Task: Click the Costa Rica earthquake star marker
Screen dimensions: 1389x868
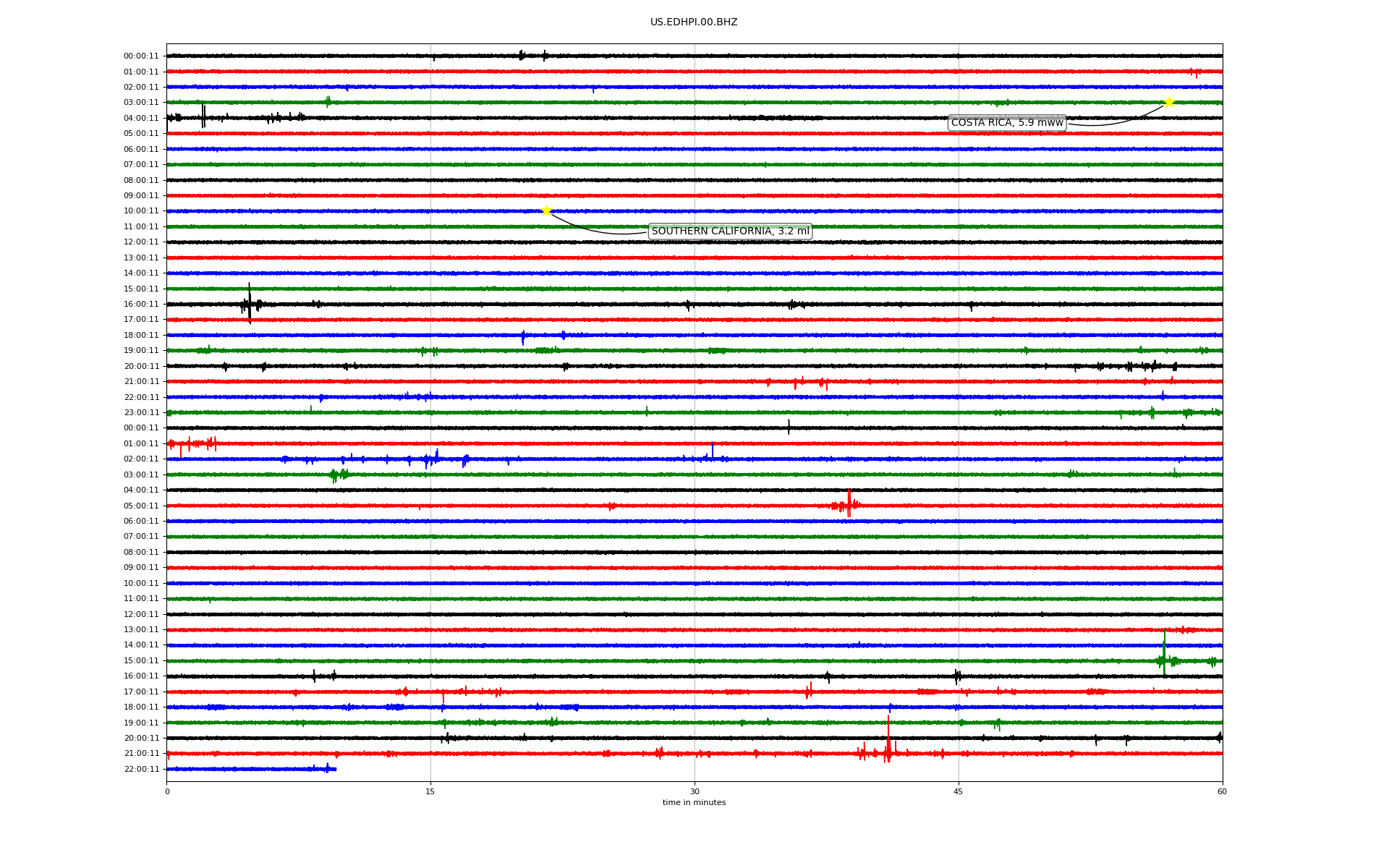Action: (1168, 102)
